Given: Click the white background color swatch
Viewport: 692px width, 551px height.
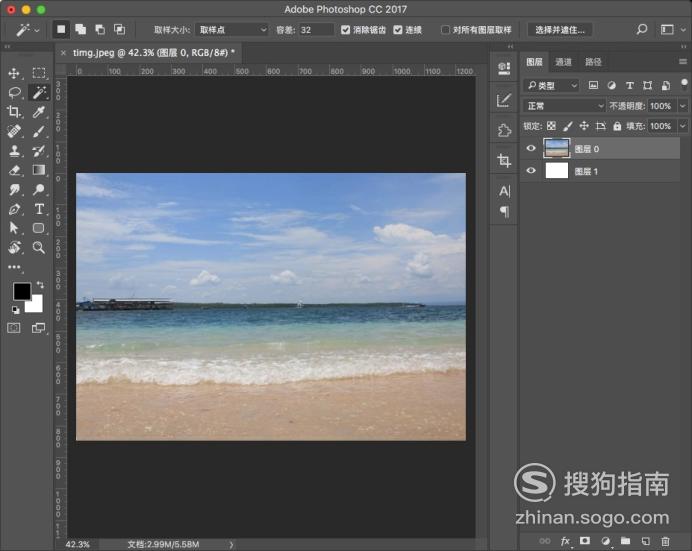Looking at the screenshot, I should click(x=35, y=304).
